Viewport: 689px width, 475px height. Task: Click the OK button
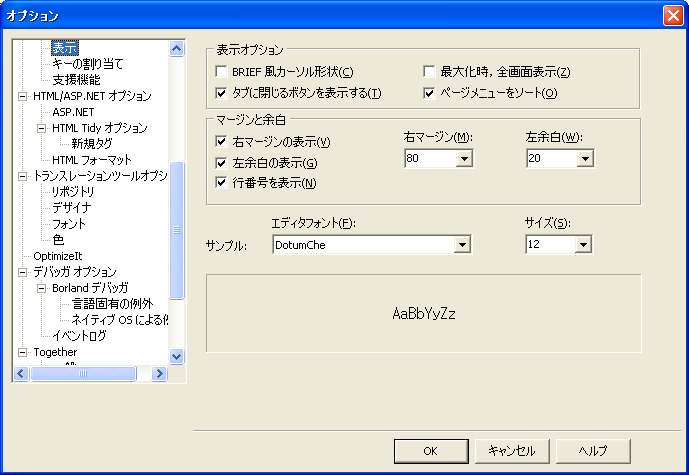(431, 451)
